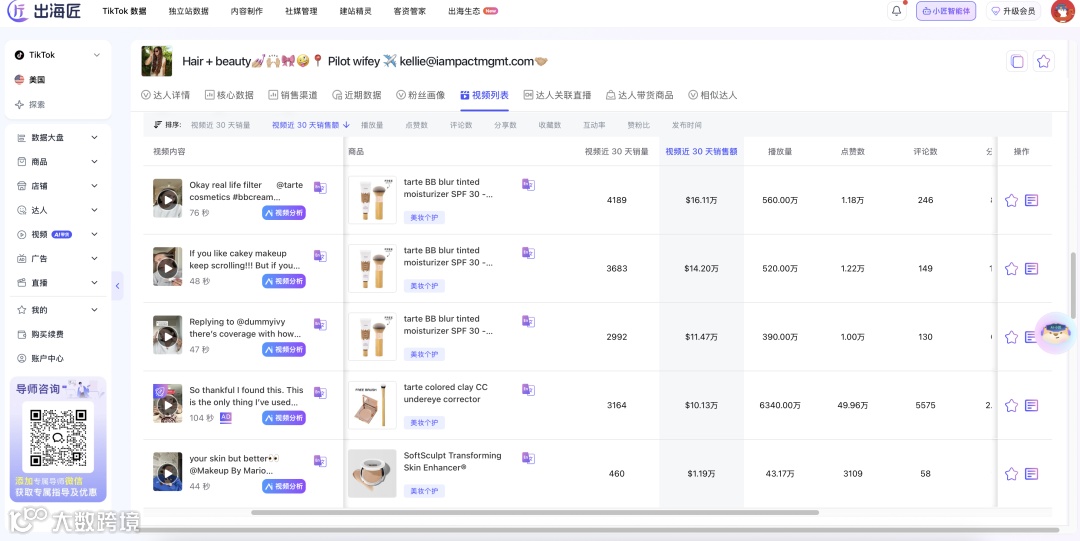Open the 出海生态 top menu

472,11
